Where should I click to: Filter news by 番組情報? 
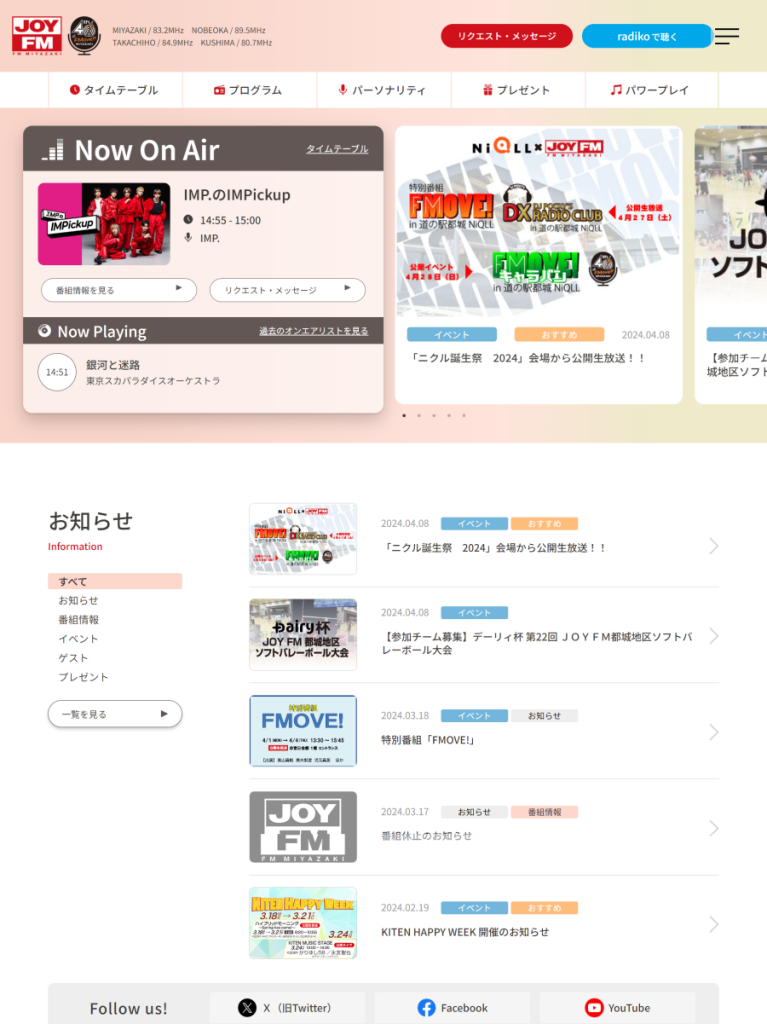point(78,619)
